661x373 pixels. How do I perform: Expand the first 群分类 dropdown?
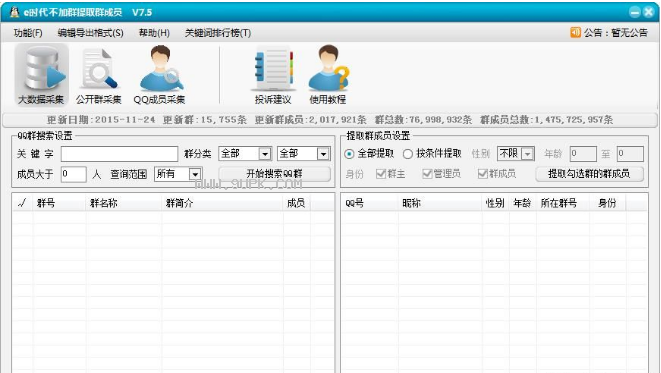pyautogui.click(x=265, y=154)
